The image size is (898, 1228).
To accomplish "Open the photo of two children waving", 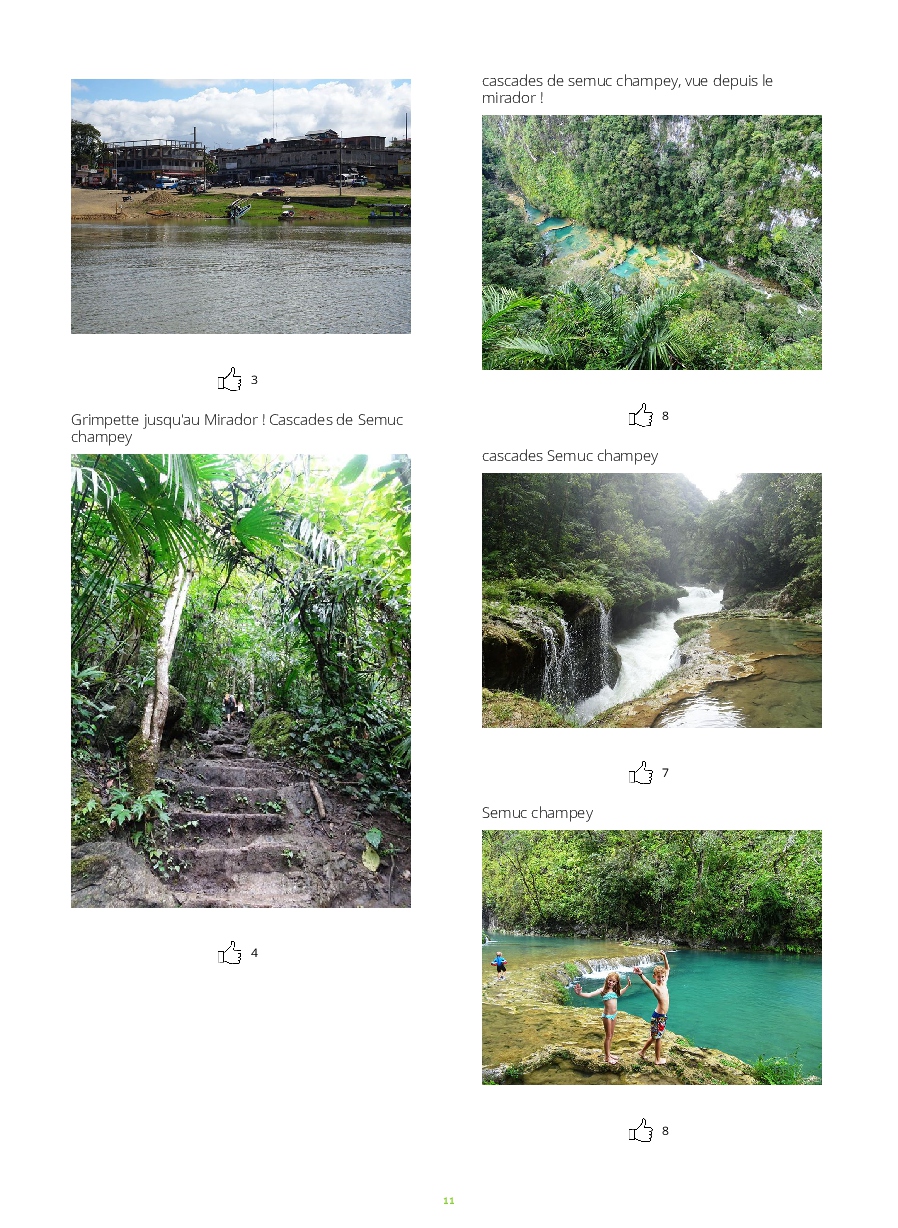I will tap(652, 957).
